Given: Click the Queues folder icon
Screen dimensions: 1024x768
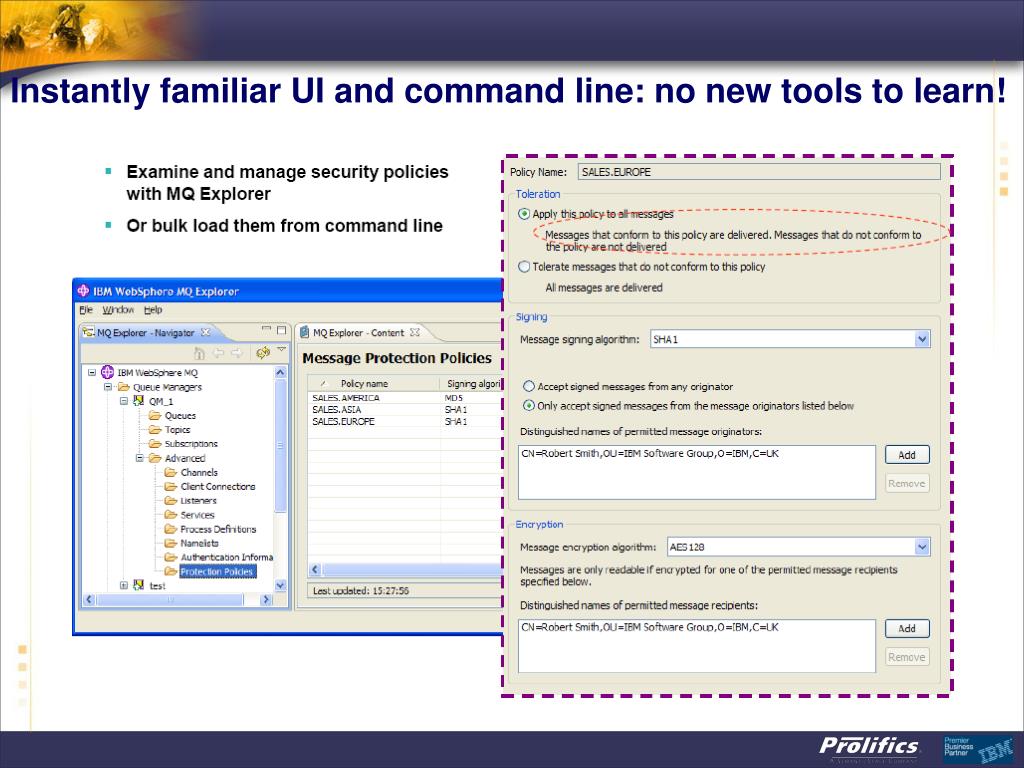Looking at the screenshot, I should [x=155, y=415].
